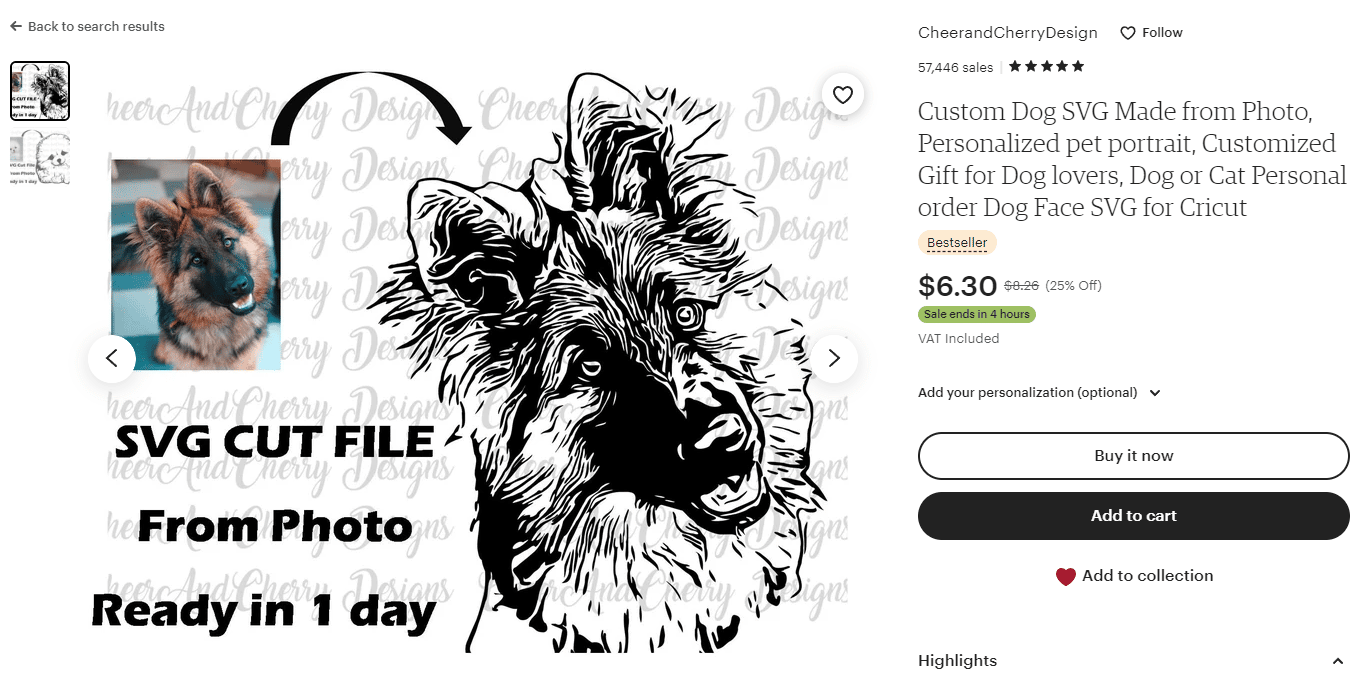Favorite the listing with heart icon on image
This screenshot has width=1362, height=681.
point(843,95)
